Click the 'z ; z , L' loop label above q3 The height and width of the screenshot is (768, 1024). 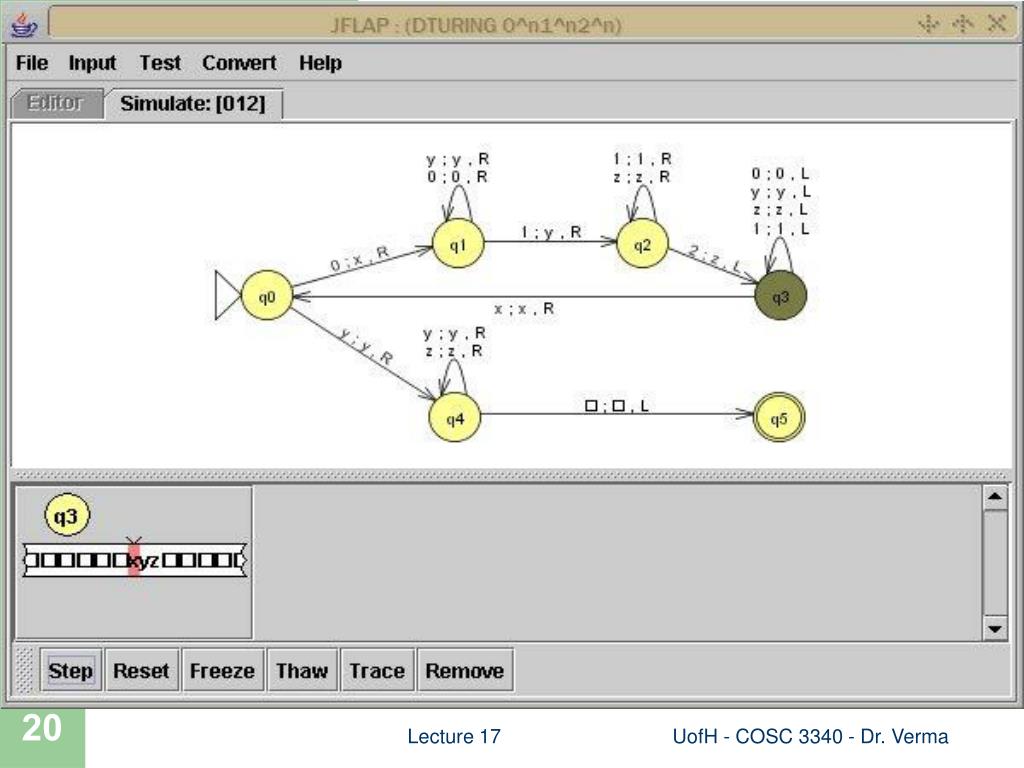tap(780, 210)
